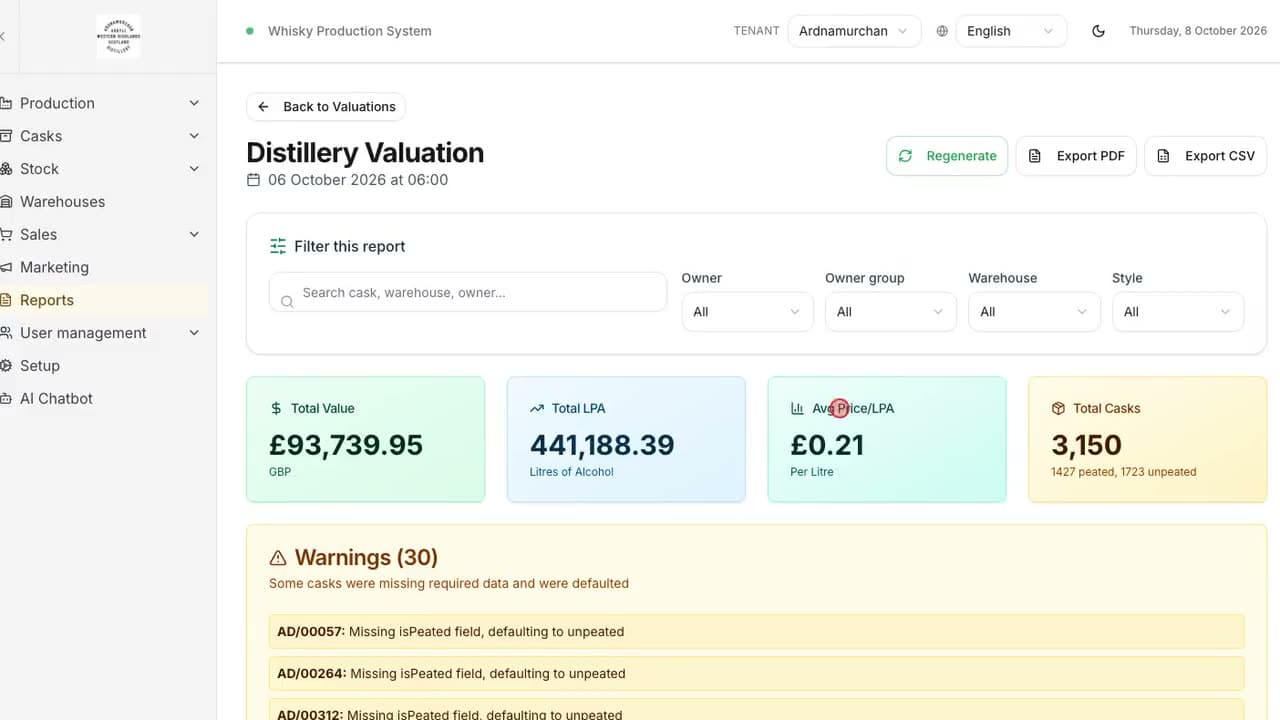Screen dimensions: 1280x720
Task: Open the Style filter dropdown
Action: tap(1178, 312)
